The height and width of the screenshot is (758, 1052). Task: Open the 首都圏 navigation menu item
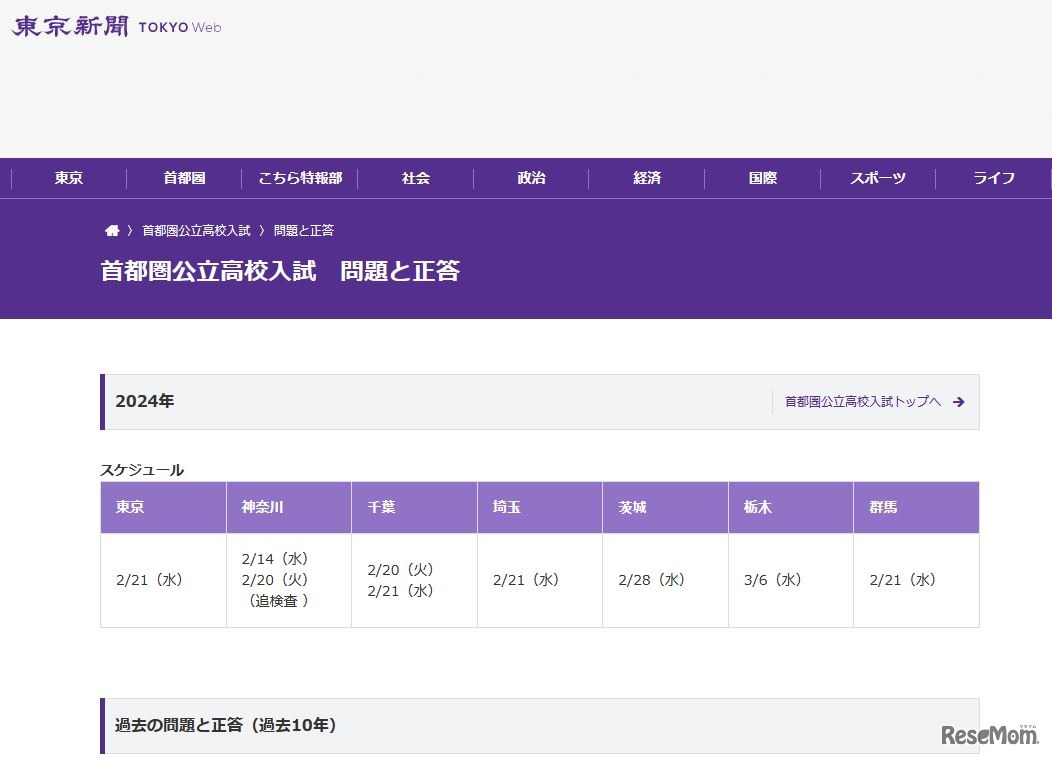click(184, 178)
